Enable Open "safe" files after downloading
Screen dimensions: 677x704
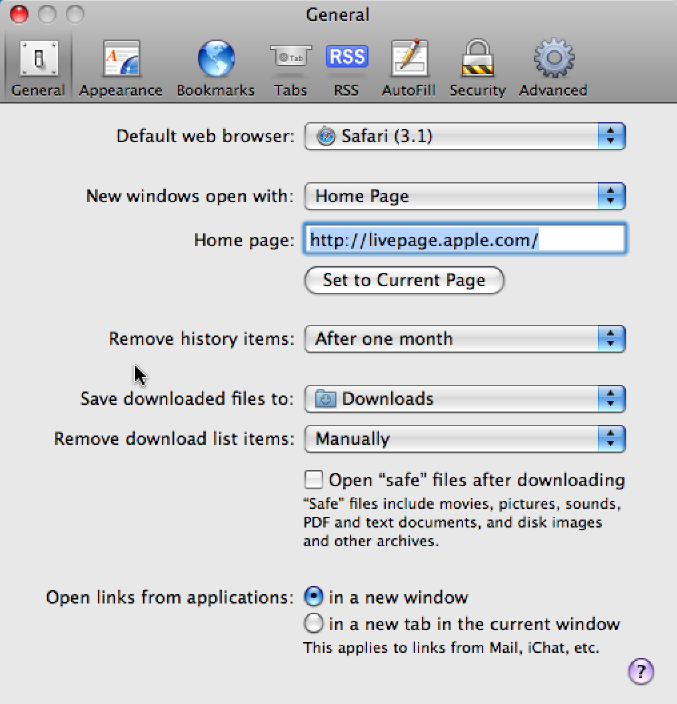(x=313, y=479)
